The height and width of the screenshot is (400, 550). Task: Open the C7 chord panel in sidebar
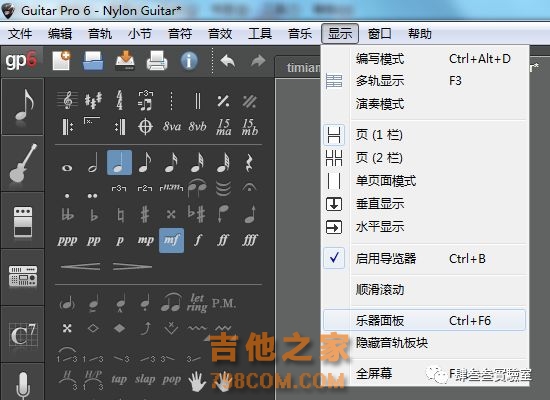[x=23, y=334]
